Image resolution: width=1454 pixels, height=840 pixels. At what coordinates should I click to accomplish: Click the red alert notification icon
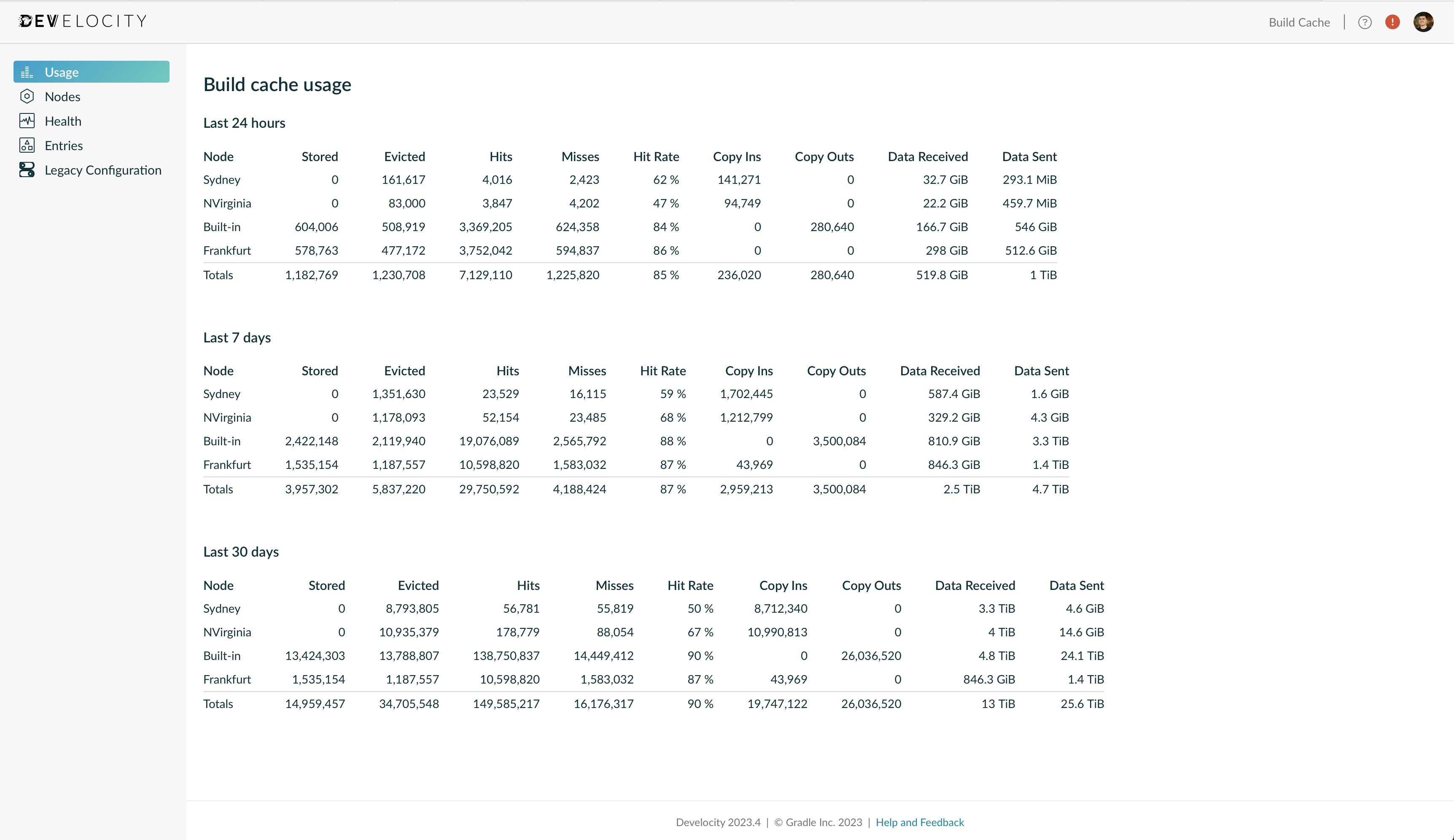pyautogui.click(x=1392, y=22)
